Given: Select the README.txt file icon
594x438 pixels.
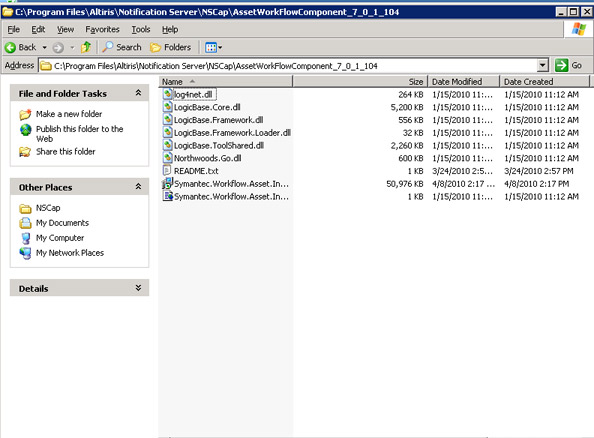Looking at the screenshot, I should click(x=167, y=171).
